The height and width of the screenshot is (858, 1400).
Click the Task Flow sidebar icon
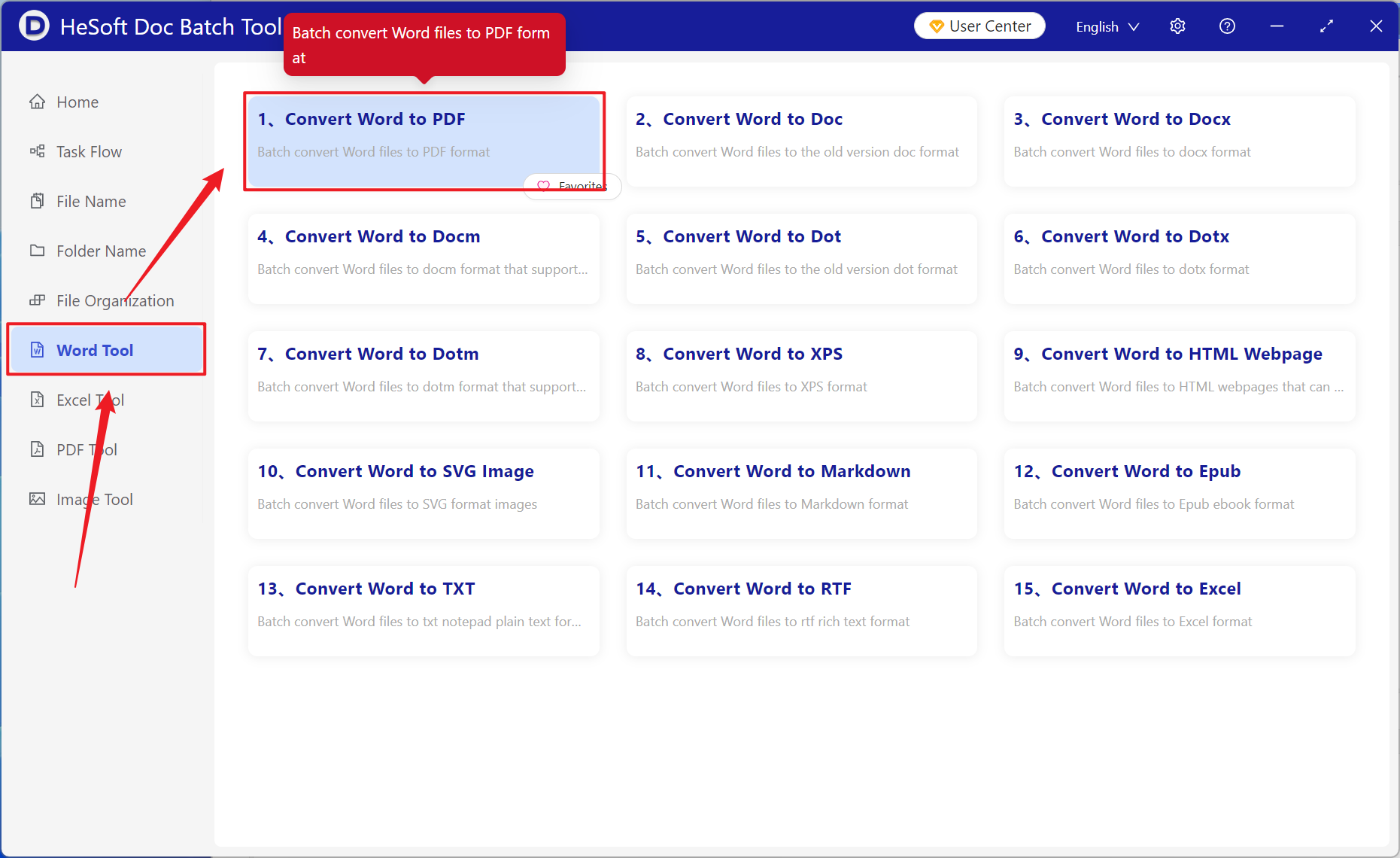37,151
